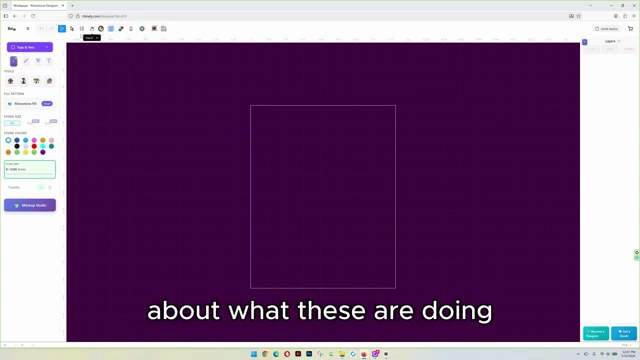The width and height of the screenshot is (640, 360).
Task: Click the undo arrow in the toolbar
Action: [x=41, y=29]
